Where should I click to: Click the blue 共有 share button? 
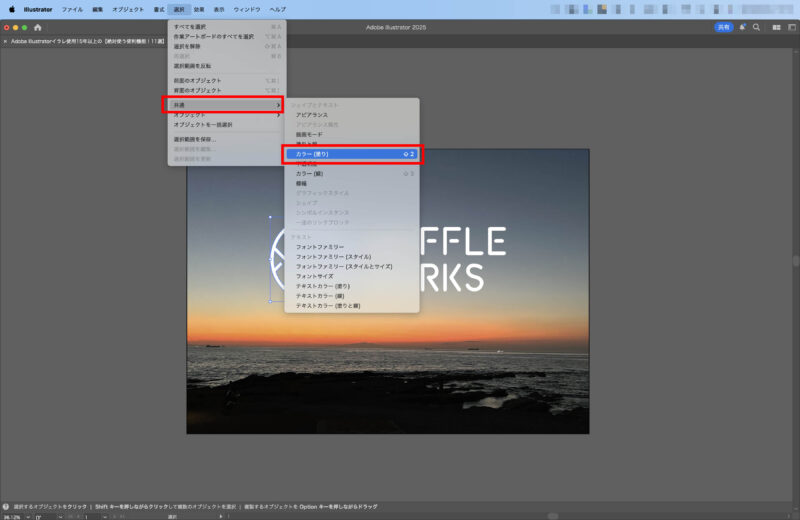click(x=723, y=27)
